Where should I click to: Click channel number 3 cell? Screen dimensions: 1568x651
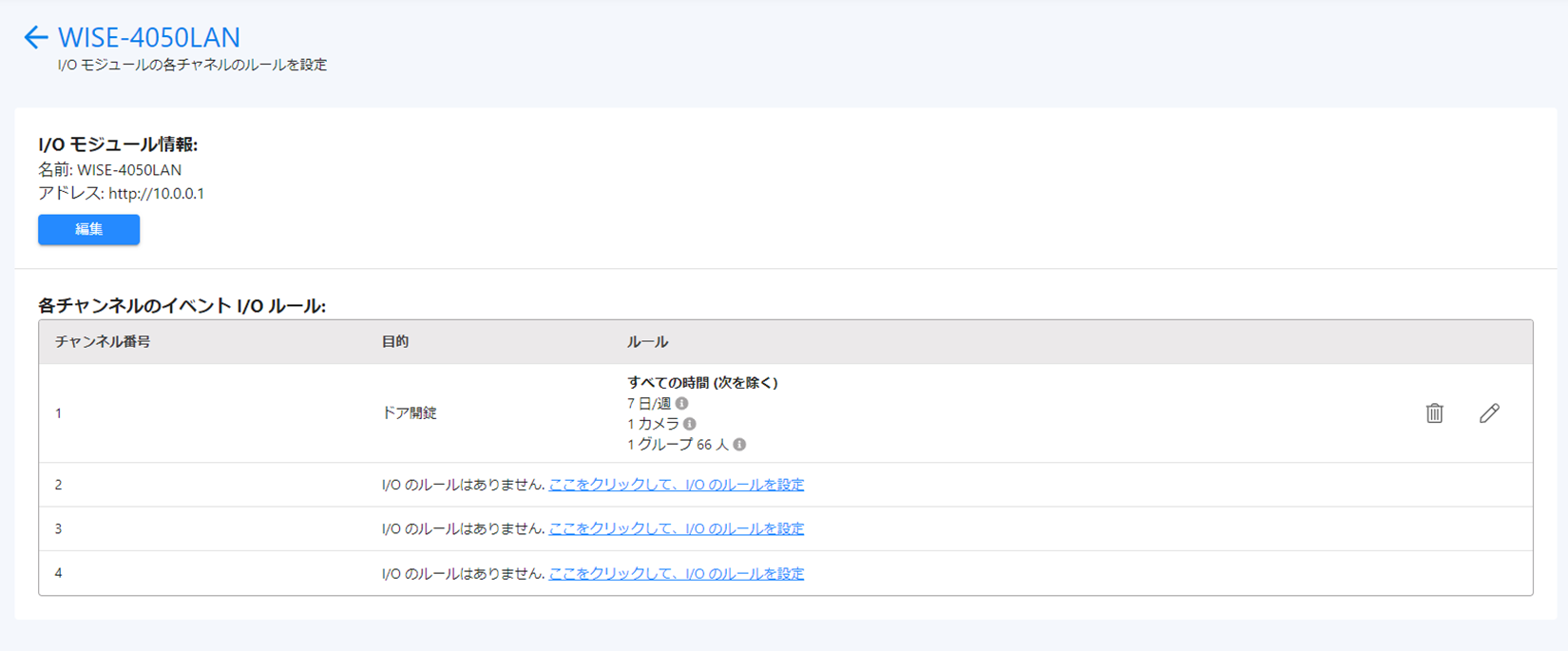(x=58, y=528)
